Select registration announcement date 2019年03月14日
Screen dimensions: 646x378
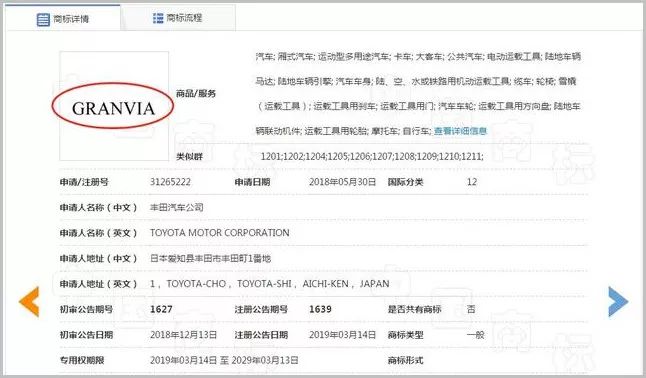(342, 335)
